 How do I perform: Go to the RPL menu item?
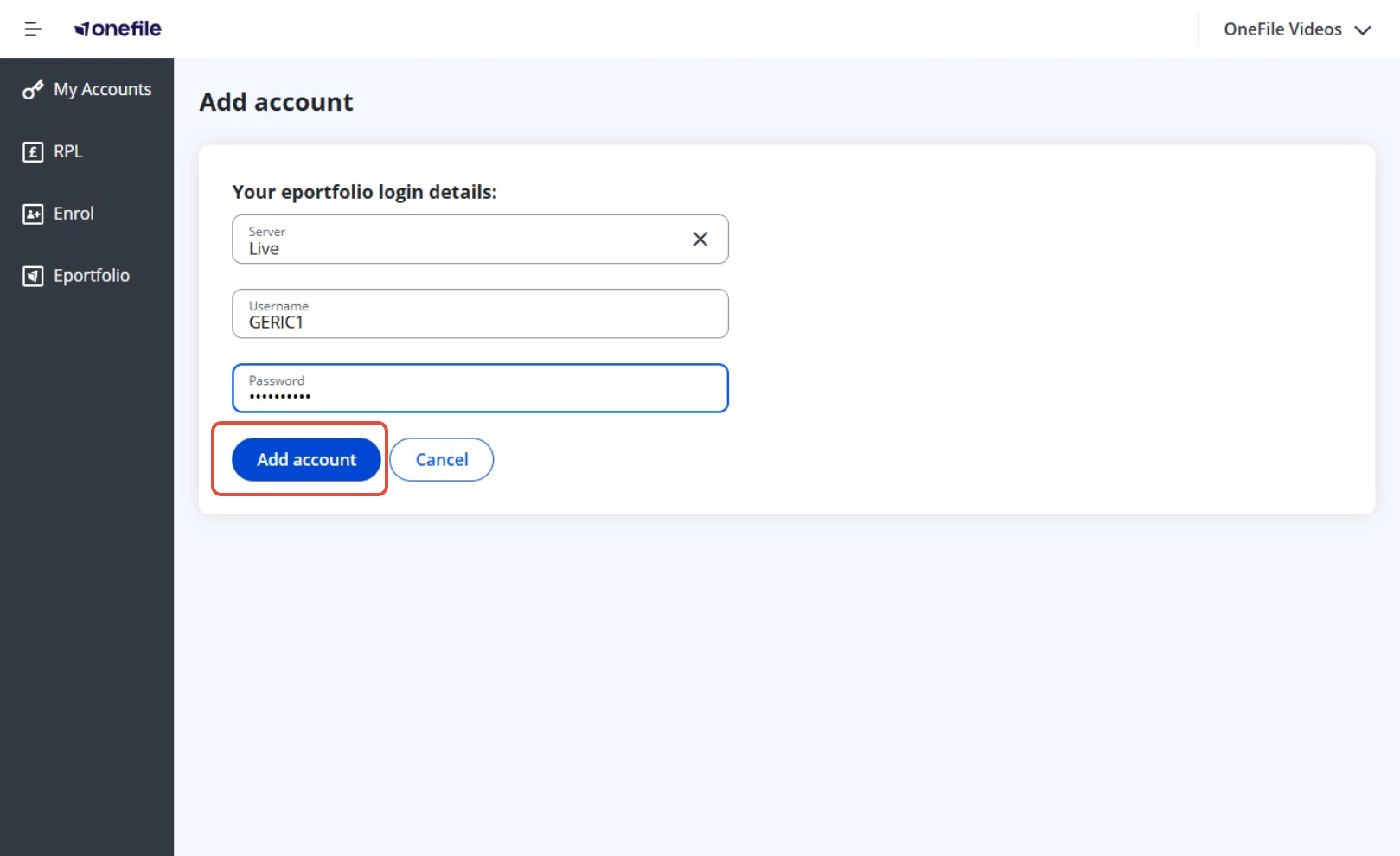point(68,152)
